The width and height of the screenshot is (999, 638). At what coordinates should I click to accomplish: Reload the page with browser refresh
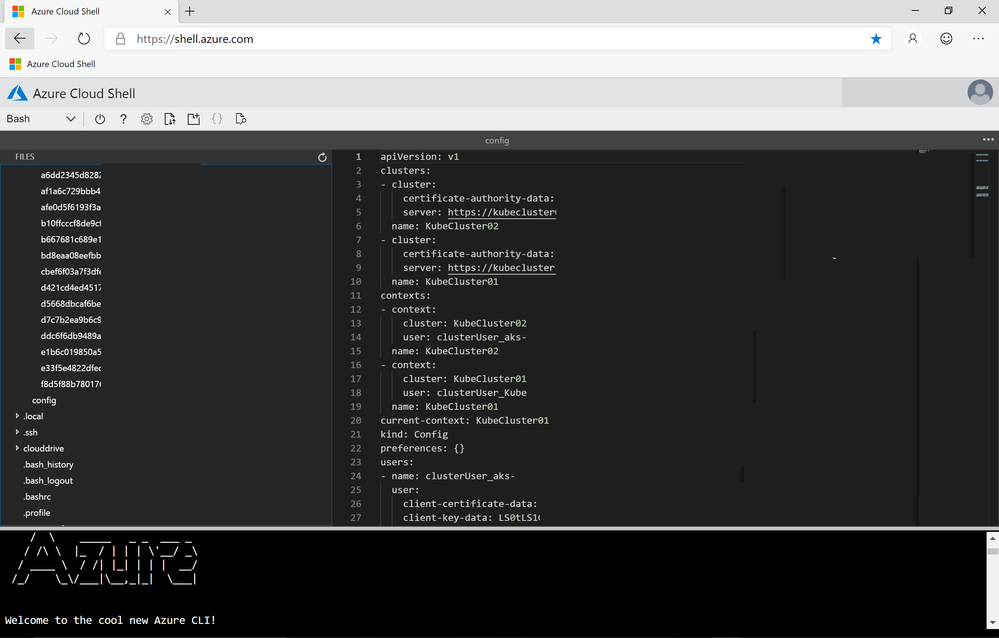[x=83, y=39]
